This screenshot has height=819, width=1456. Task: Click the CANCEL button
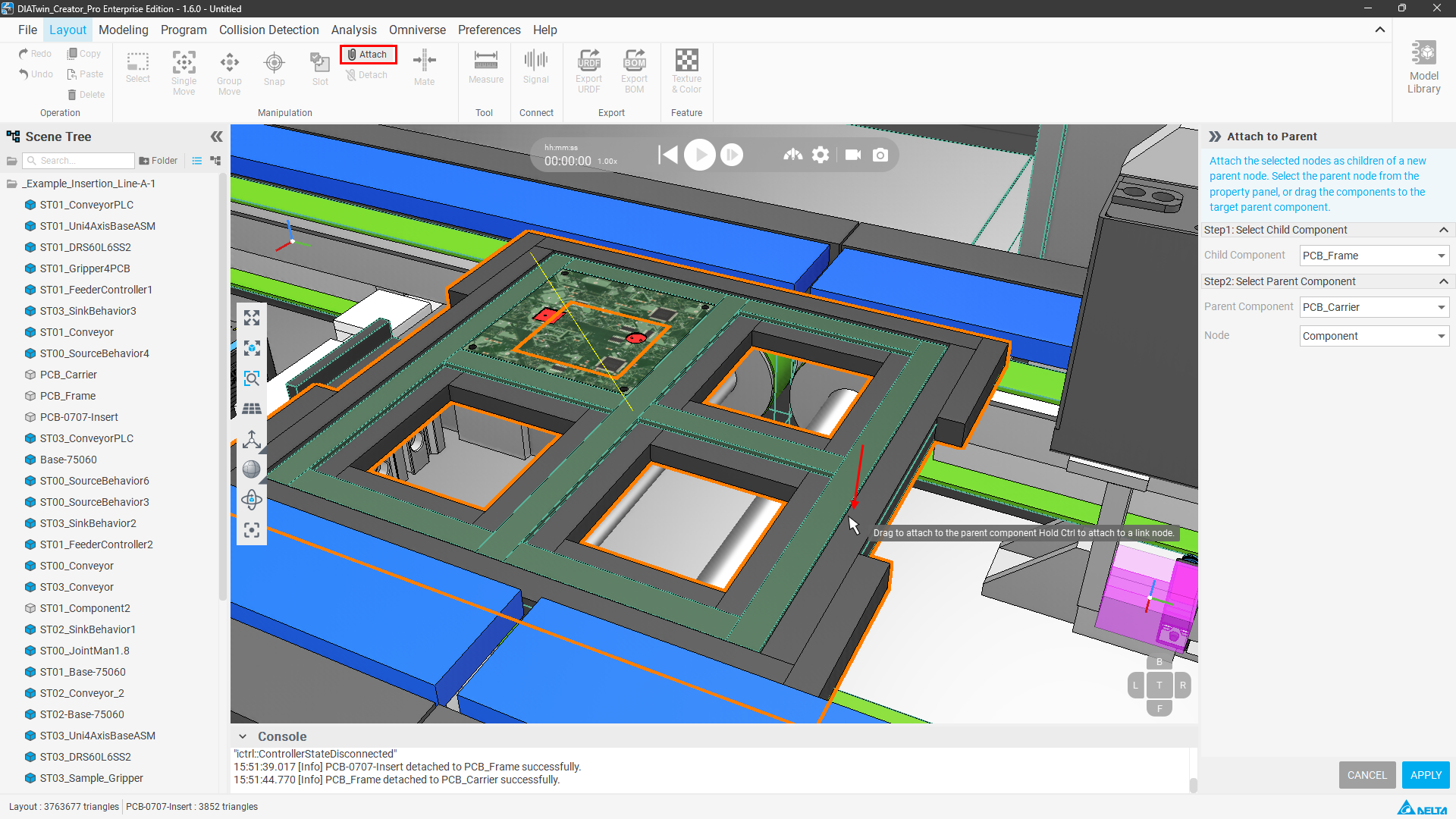pos(1367,775)
